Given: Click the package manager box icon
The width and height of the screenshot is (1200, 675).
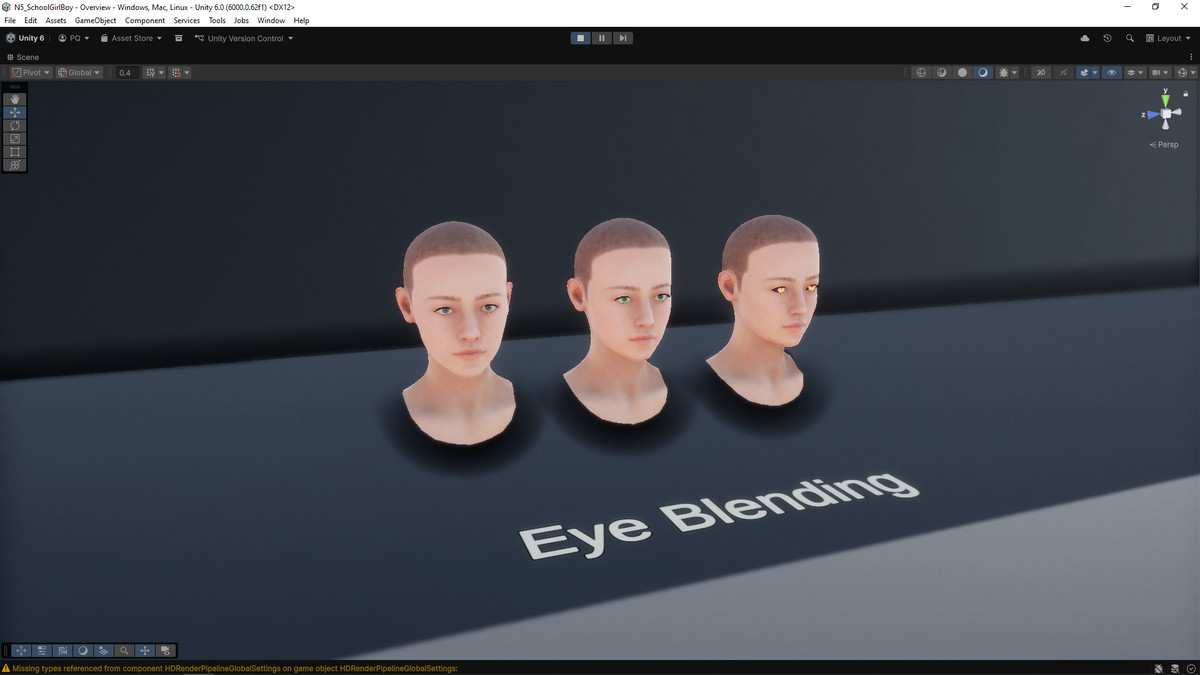Looking at the screenshot, I should 178,38.
